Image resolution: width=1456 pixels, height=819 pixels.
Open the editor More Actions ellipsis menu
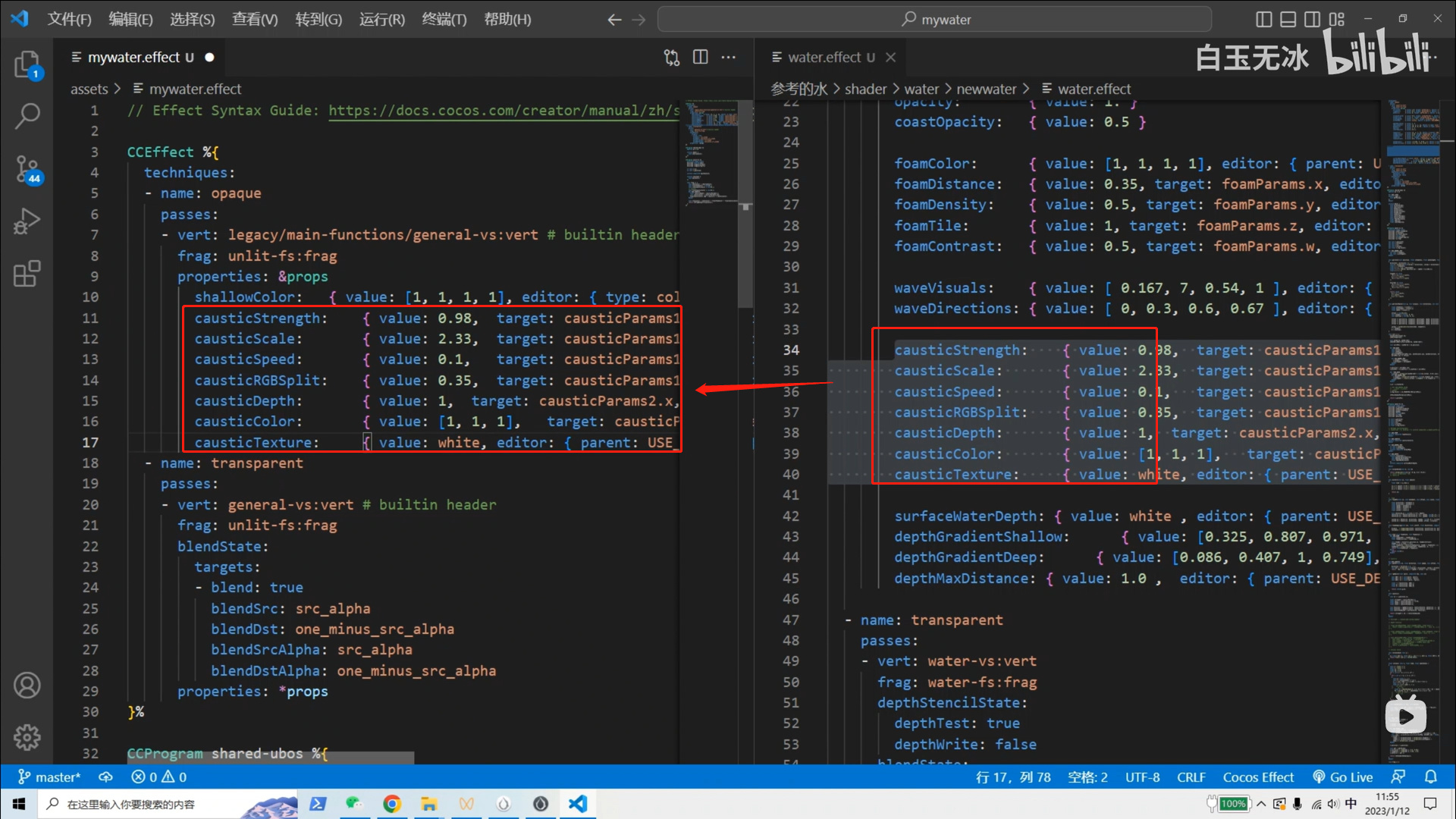729,57
